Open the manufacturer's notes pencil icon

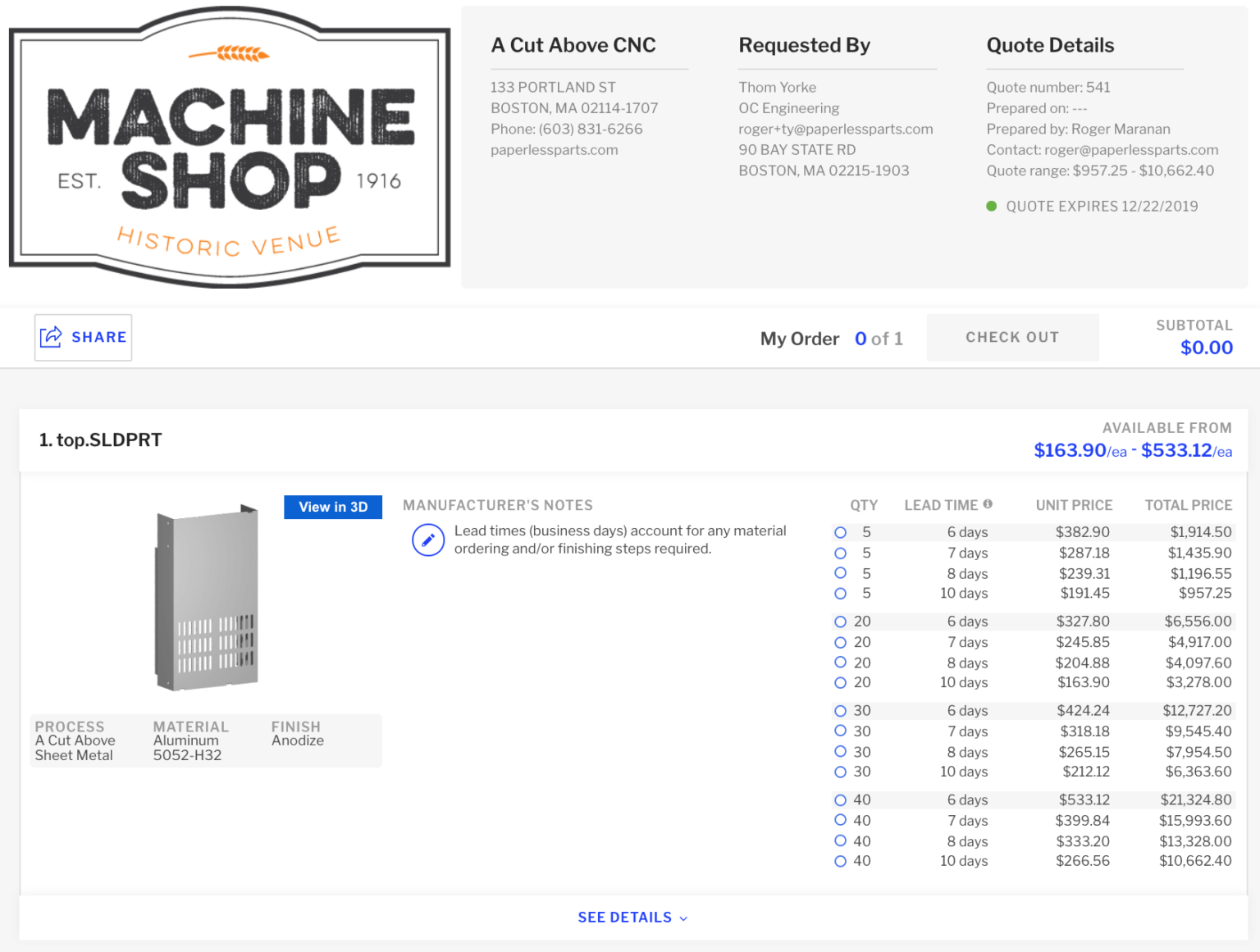[427, 540]
